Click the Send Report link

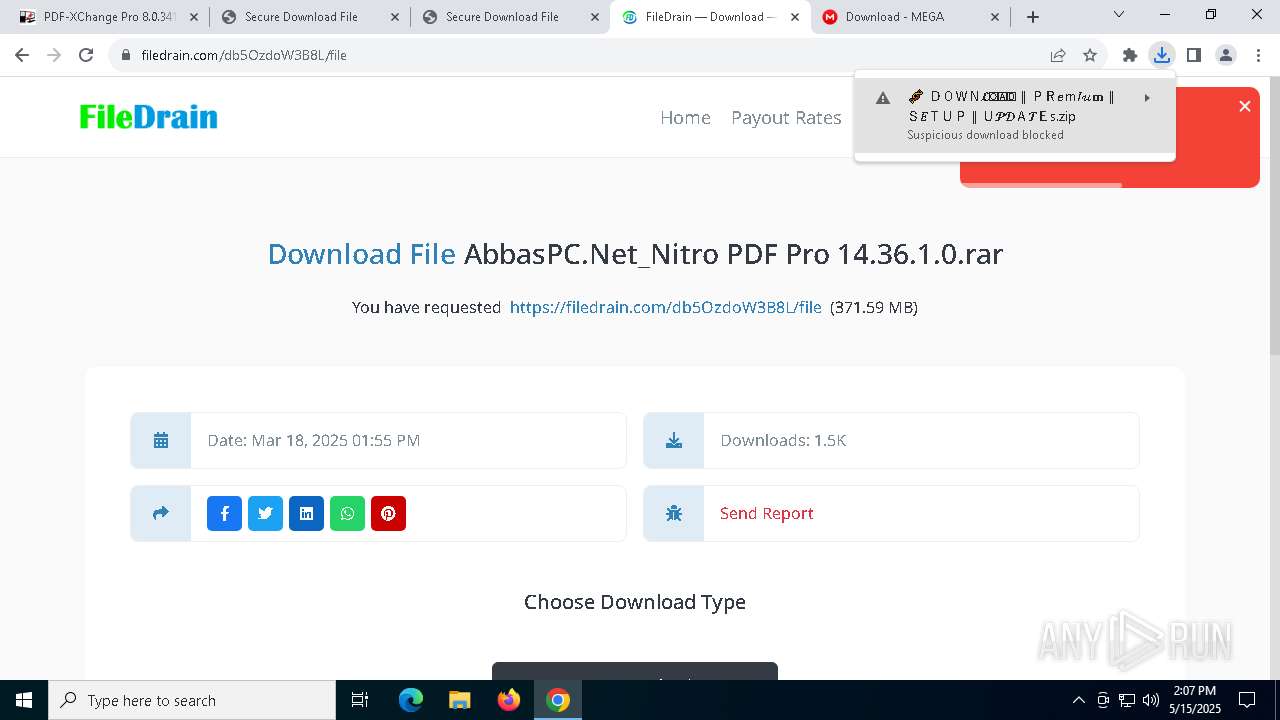pyautogui.click(x=766, y=513)
